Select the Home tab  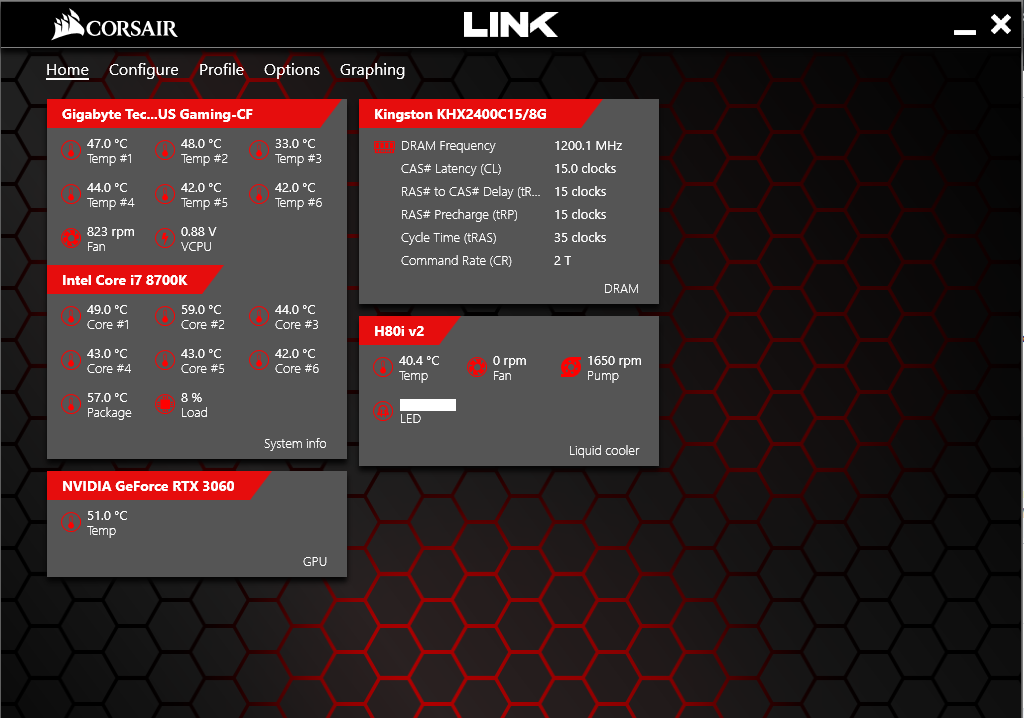click(67, 70)
